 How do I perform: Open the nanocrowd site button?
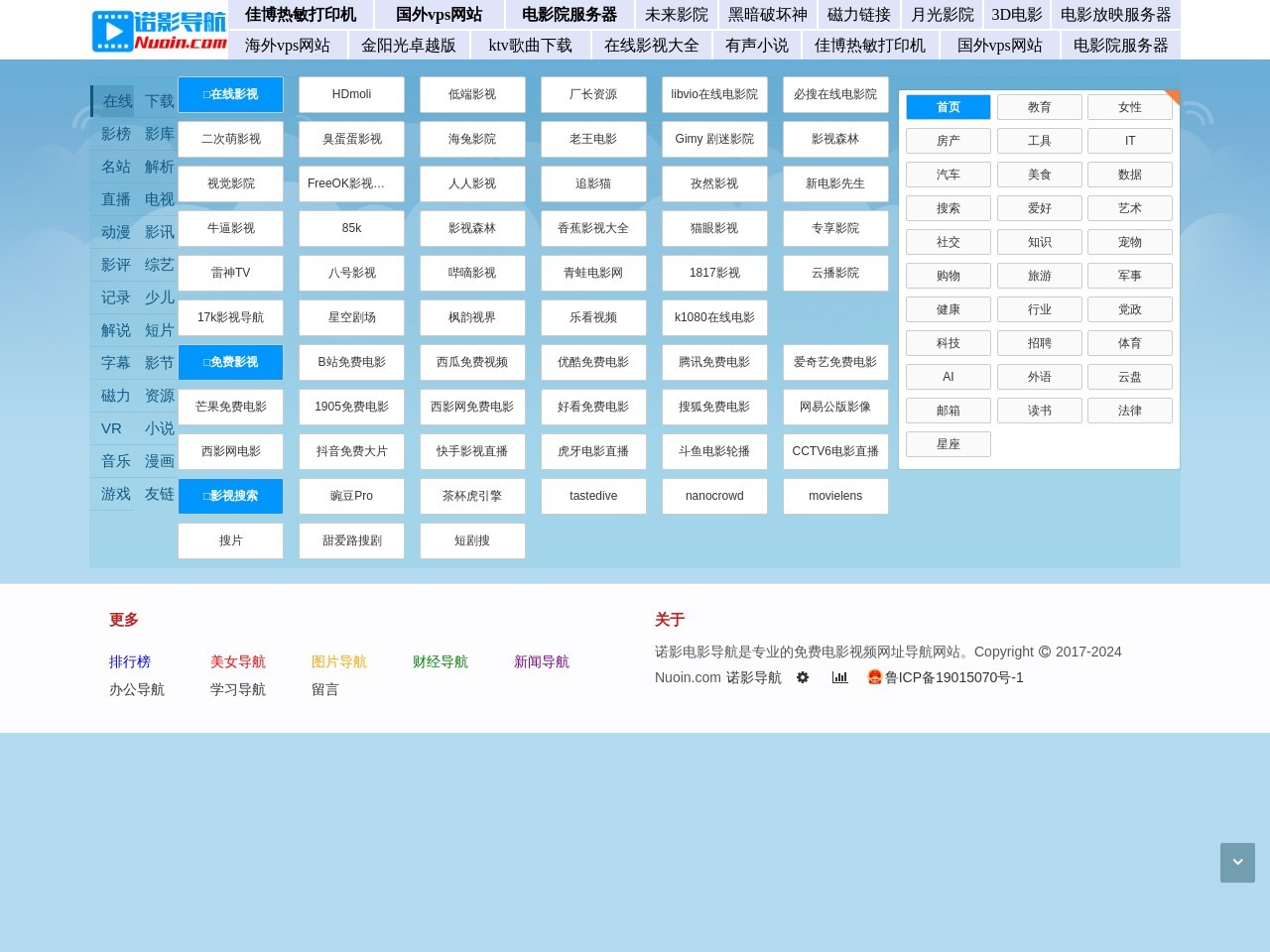[714, 496]
